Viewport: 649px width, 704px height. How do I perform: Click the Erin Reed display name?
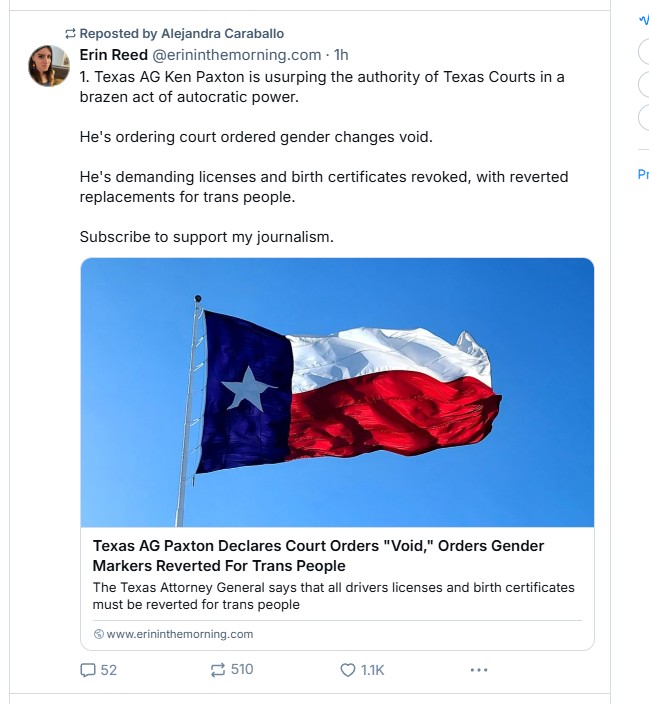(x=113, y=55)
